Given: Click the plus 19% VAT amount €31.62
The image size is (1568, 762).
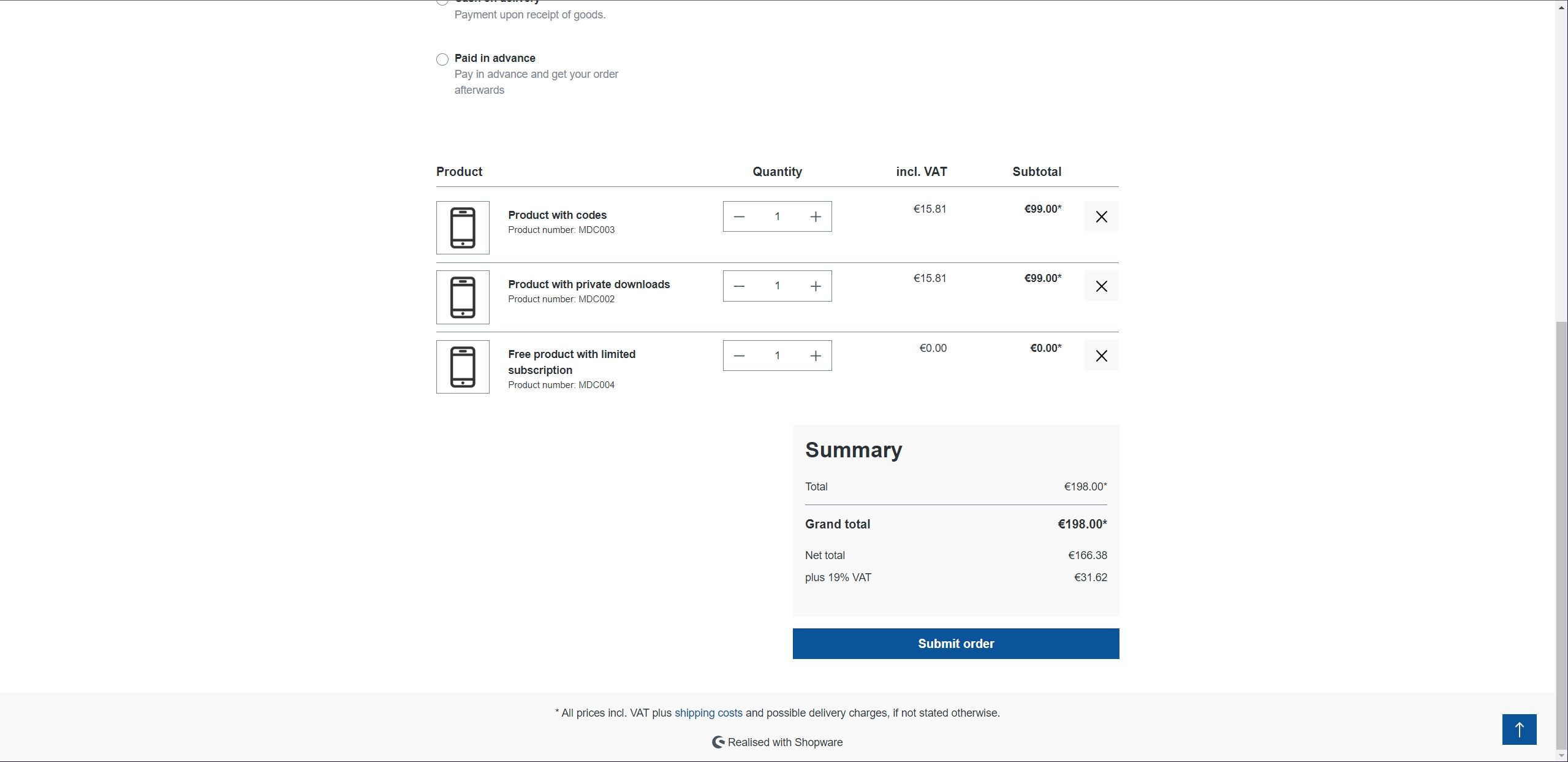Looking at the screenshot, I should (x=1091, y=577).
